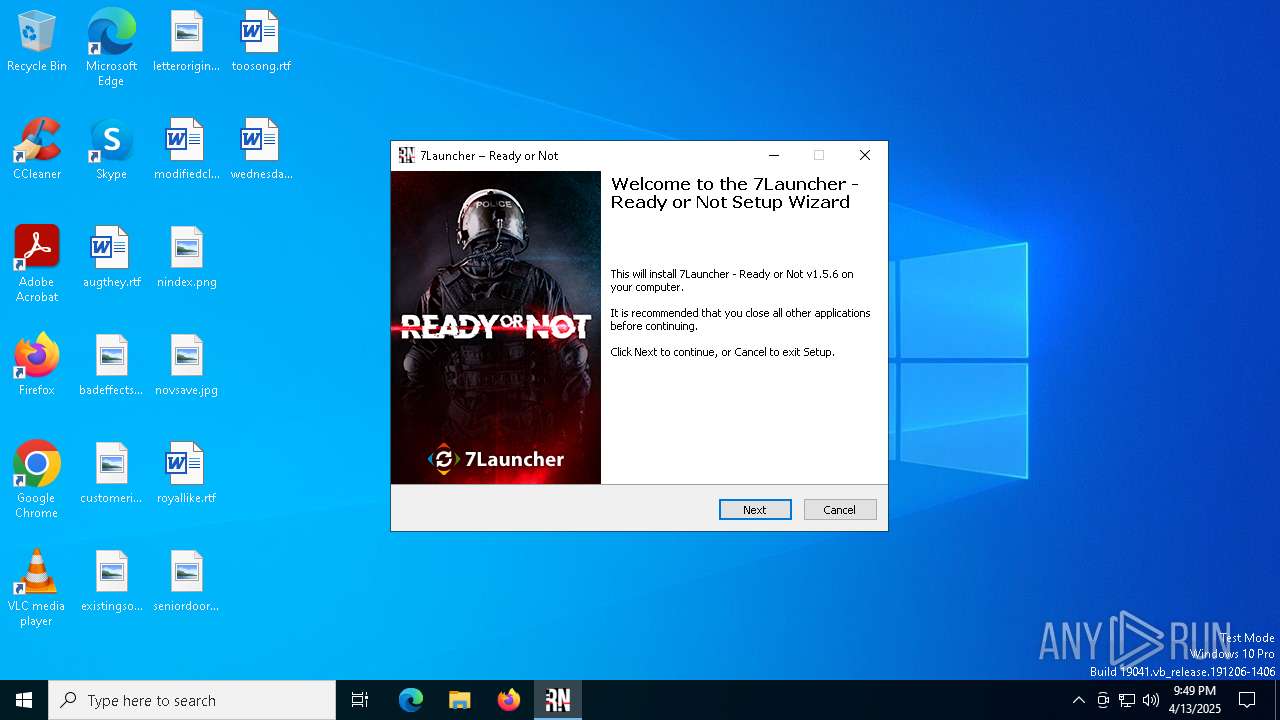Select the badeffects image file
The height and width of the screenshot is (720, 1280).
(x=111, y=366)
